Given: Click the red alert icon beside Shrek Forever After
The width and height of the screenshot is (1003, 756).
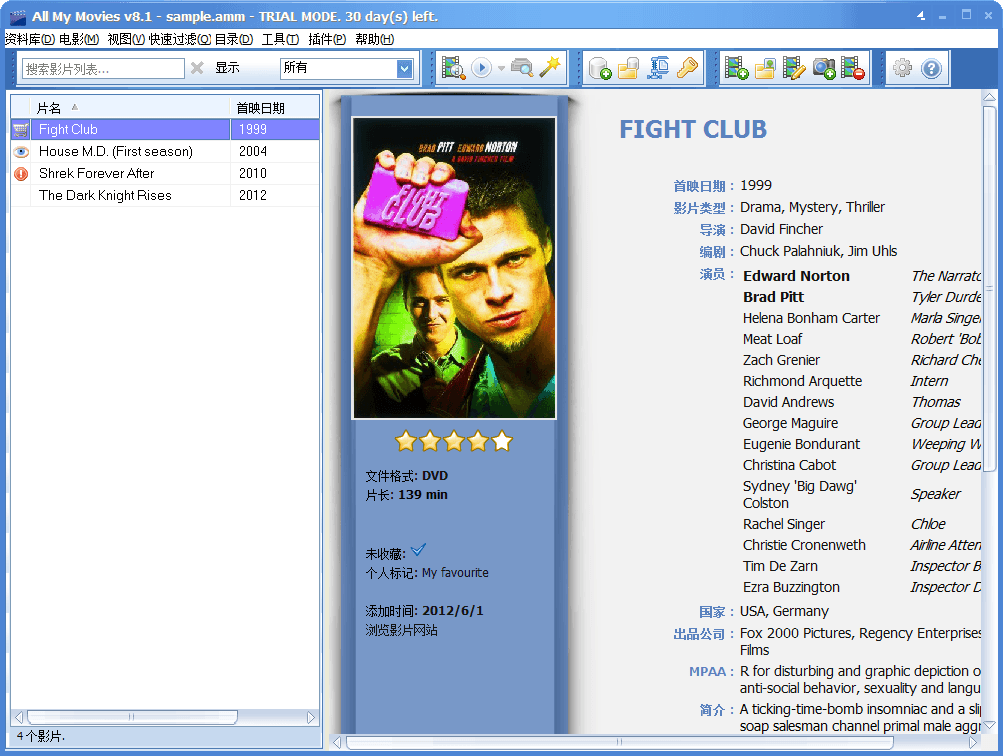Looking at the screenshot, I should [x=20, y=174].
